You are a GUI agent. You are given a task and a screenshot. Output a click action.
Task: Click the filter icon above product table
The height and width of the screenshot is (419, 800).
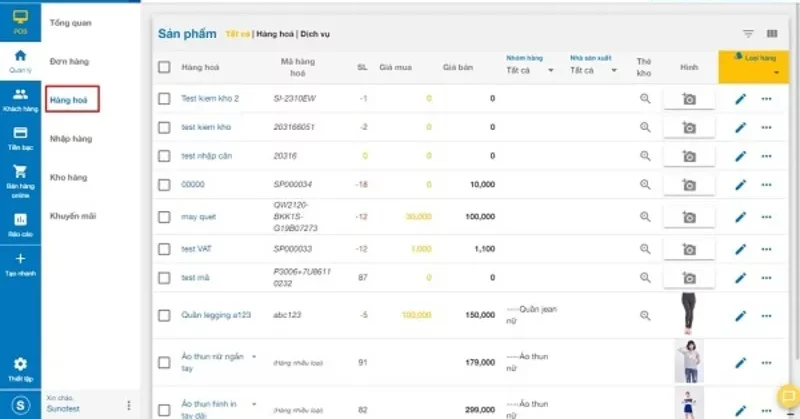748,34
